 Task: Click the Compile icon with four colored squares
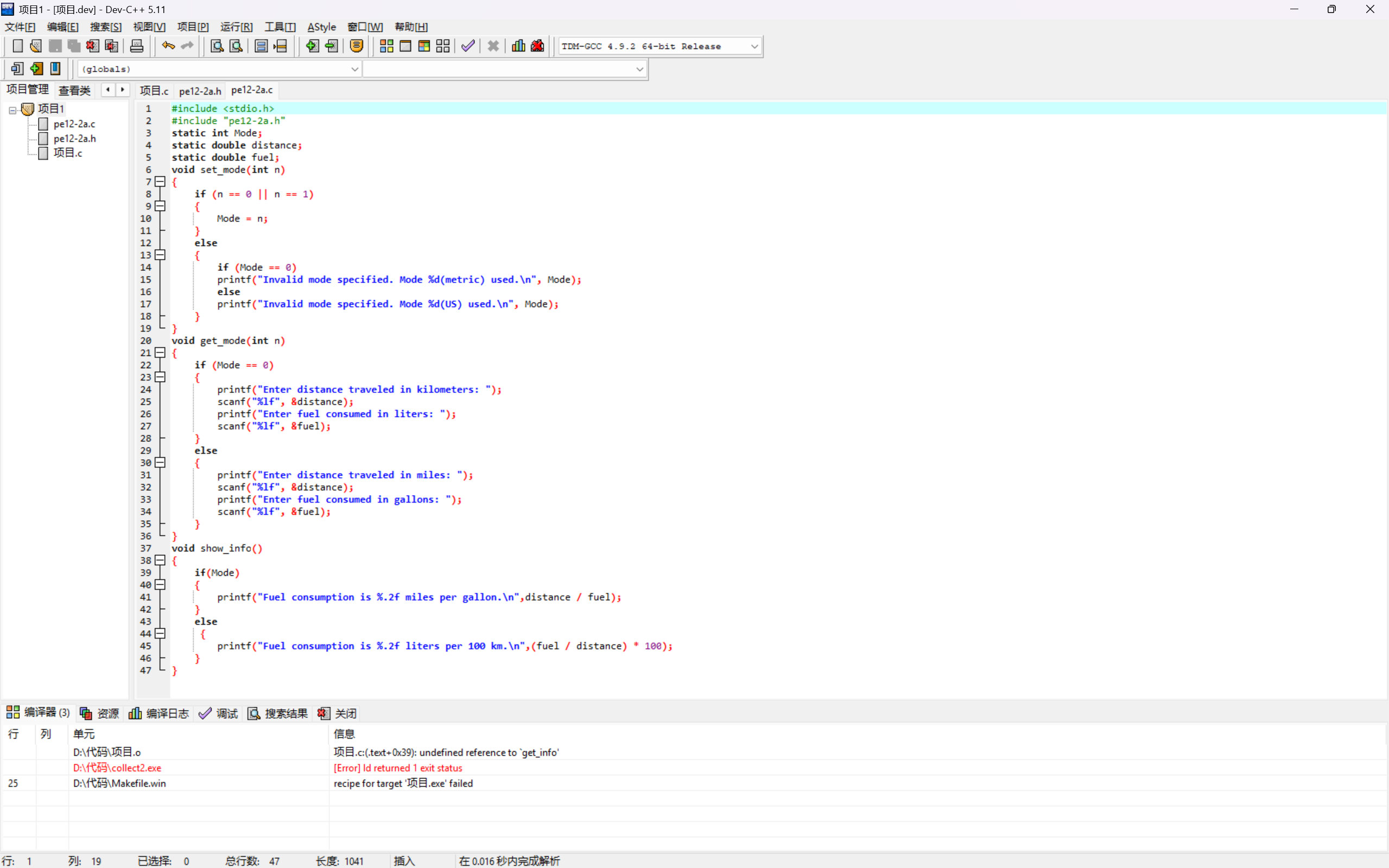pos(386,46)
